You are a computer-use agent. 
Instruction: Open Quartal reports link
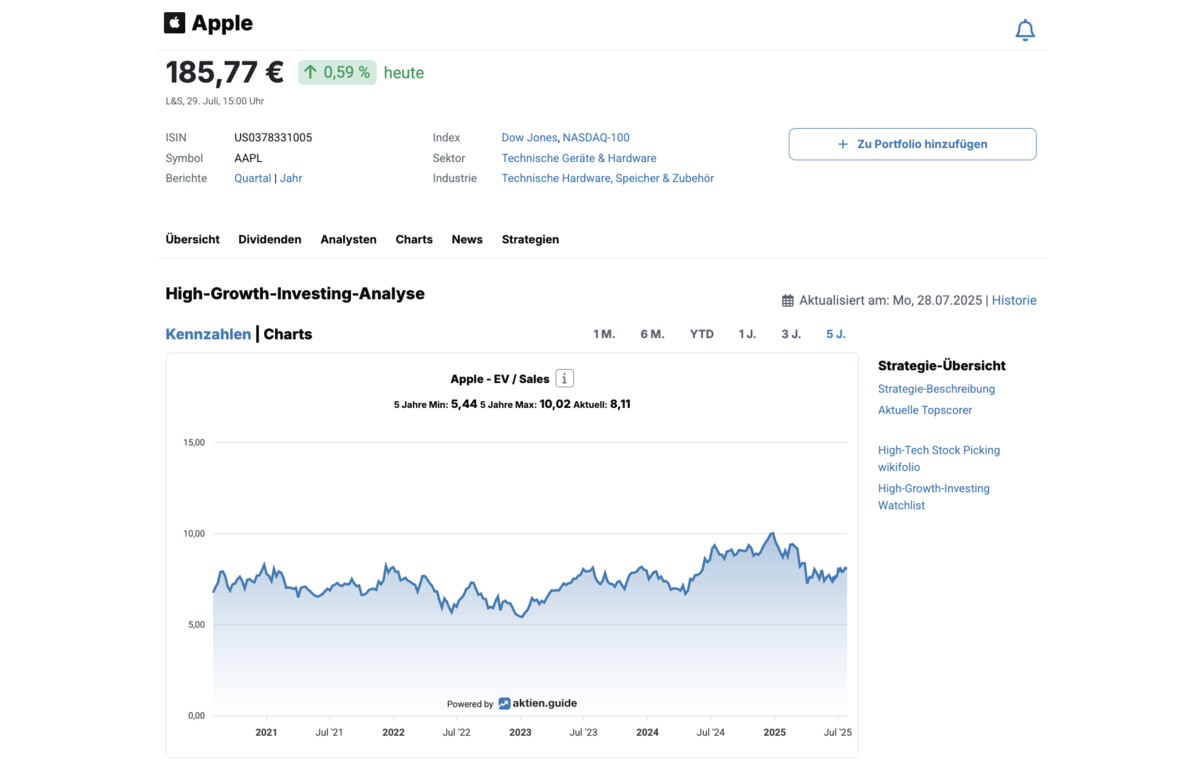click(x=252, y=178)
